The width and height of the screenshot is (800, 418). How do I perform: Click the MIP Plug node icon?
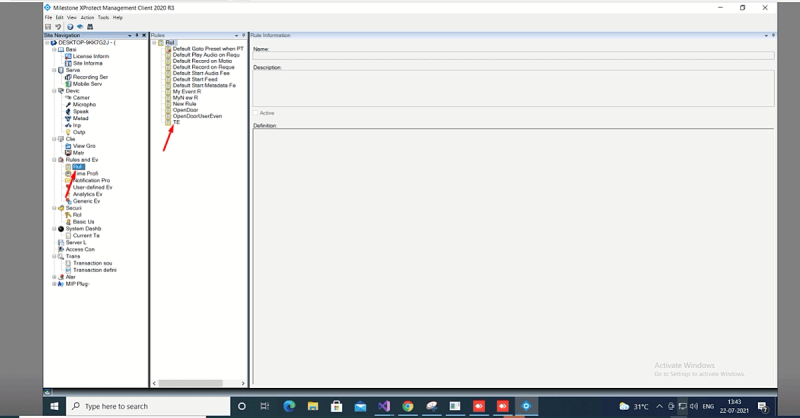(x=61, y=284)
